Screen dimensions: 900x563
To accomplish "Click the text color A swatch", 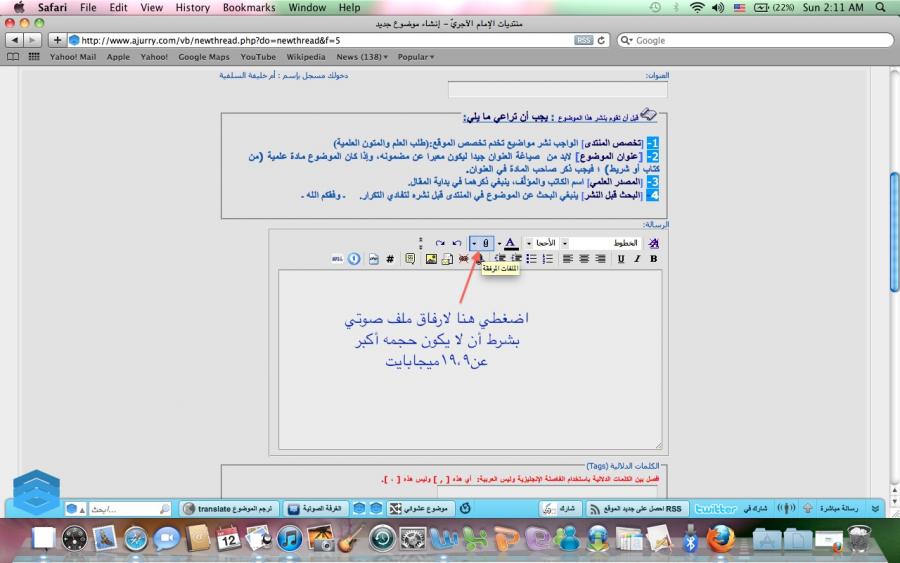I will (x=510, y=243).
